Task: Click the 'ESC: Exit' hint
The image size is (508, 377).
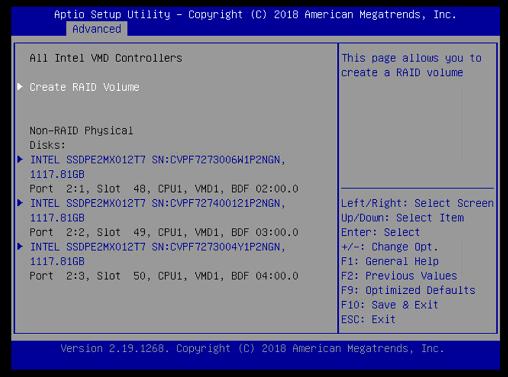Action: 368,319
